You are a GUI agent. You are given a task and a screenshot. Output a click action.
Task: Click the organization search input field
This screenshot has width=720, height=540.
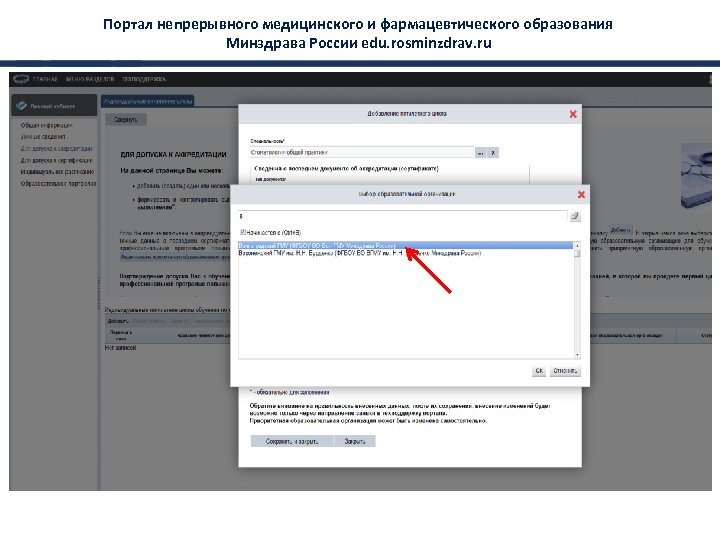[403, 216]
